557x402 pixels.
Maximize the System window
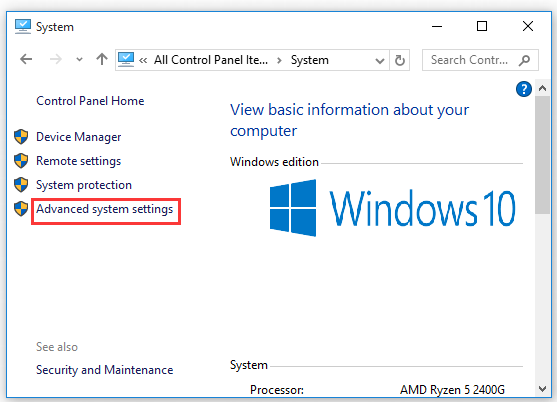(x=482, y=26)
